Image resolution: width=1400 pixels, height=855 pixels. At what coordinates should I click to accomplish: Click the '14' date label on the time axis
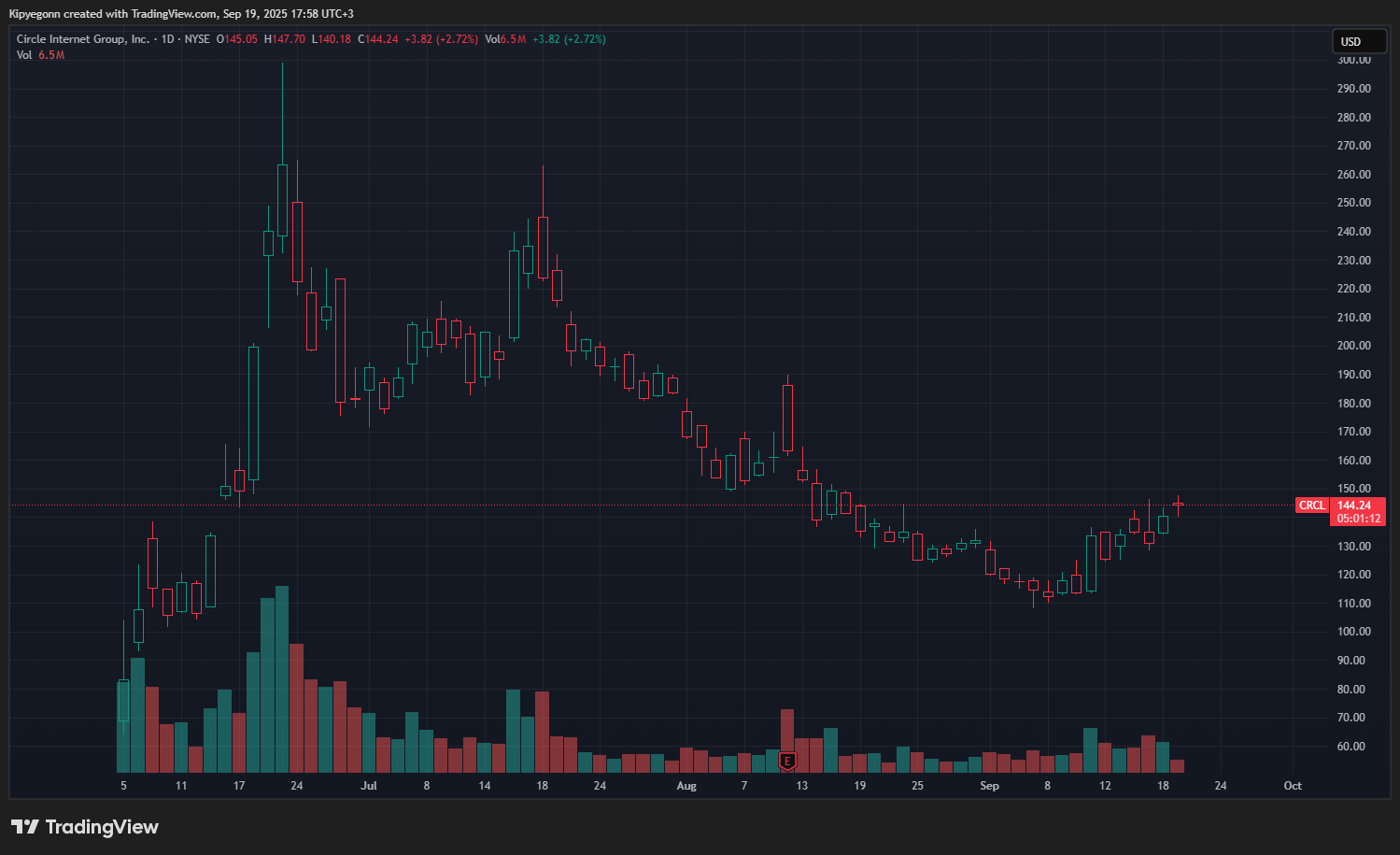(x=485, y=786)
